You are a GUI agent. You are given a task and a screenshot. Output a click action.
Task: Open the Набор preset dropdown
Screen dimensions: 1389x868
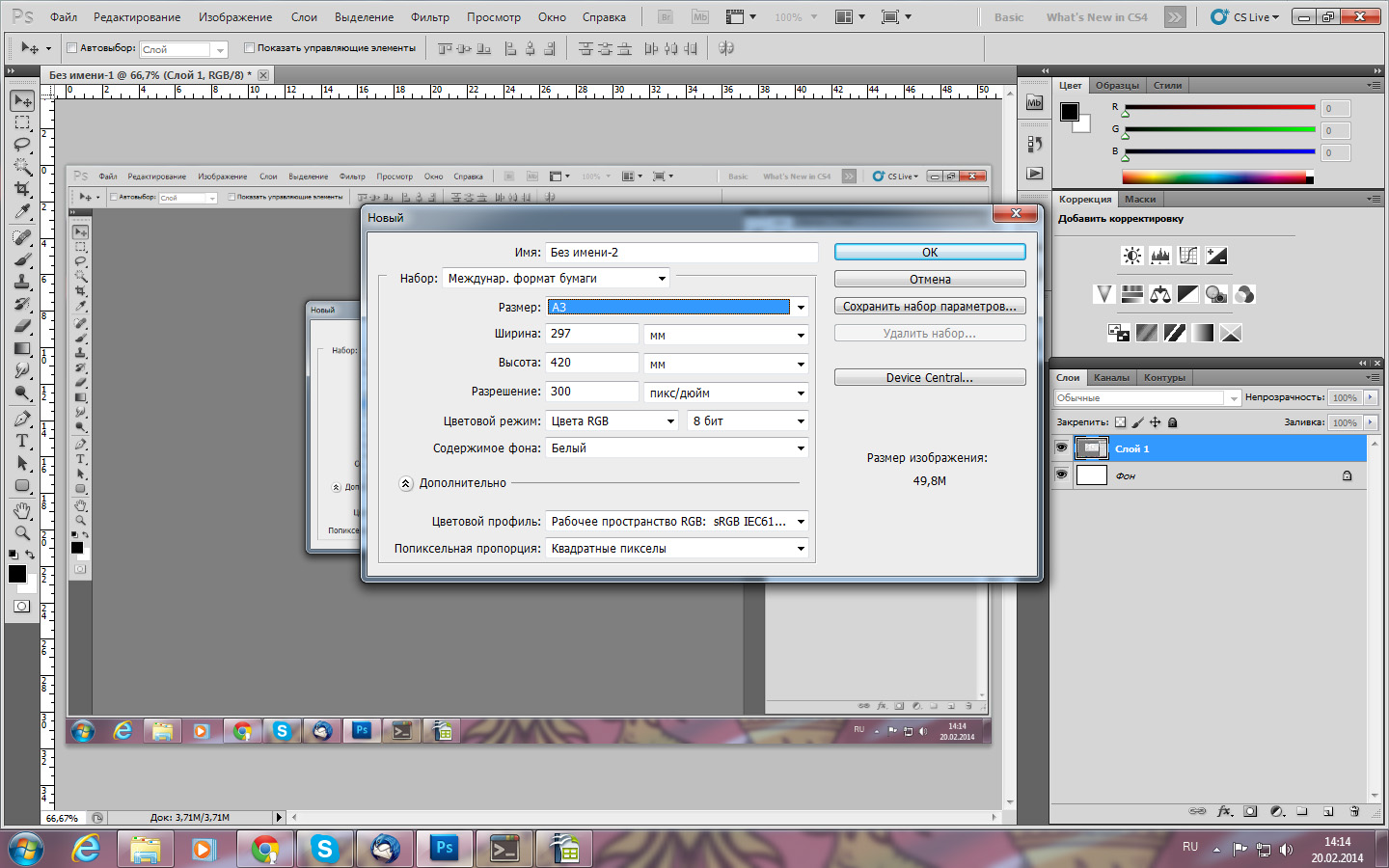click(557, 278)
